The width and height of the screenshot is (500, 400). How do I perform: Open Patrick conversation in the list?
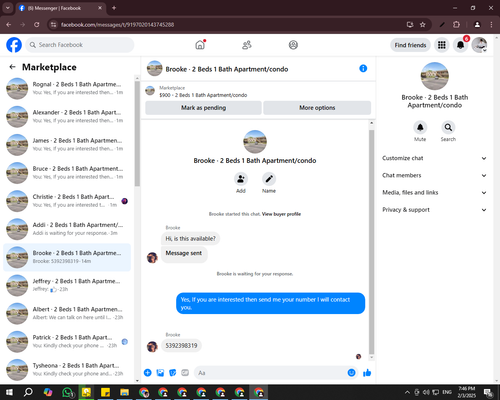[x=67, y=342]
